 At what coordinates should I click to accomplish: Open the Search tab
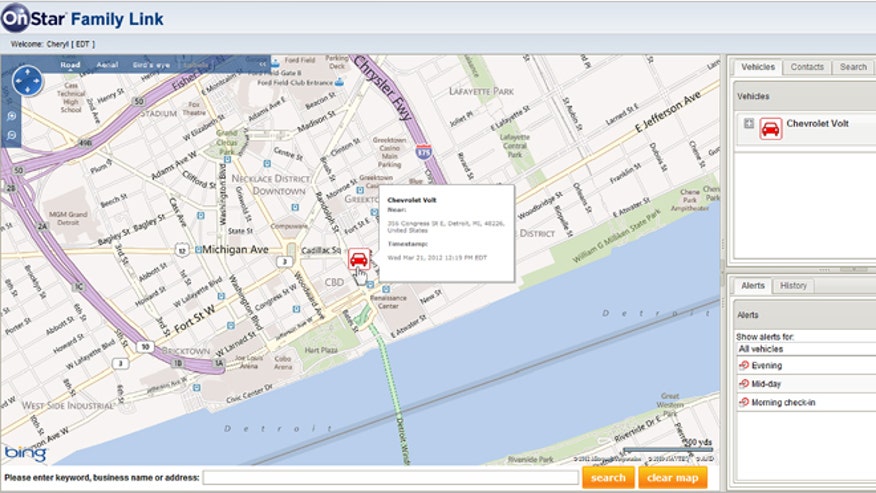[x=853, y=67]
